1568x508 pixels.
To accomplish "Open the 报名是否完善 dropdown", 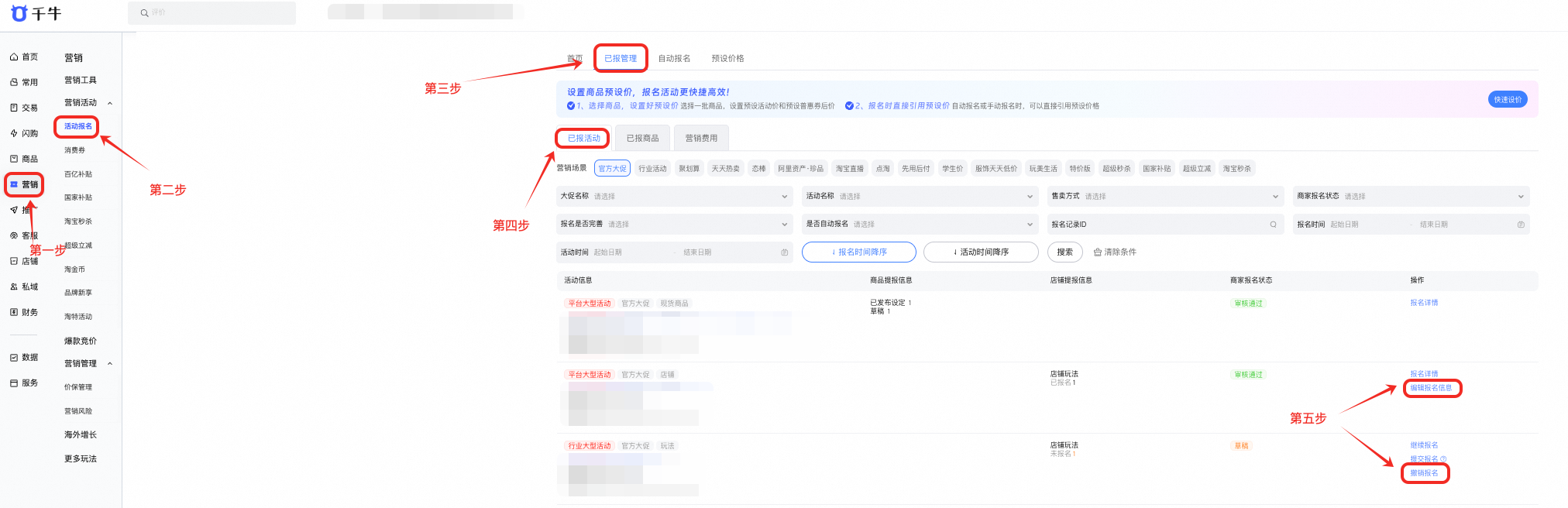I will [x=674, y=225].
